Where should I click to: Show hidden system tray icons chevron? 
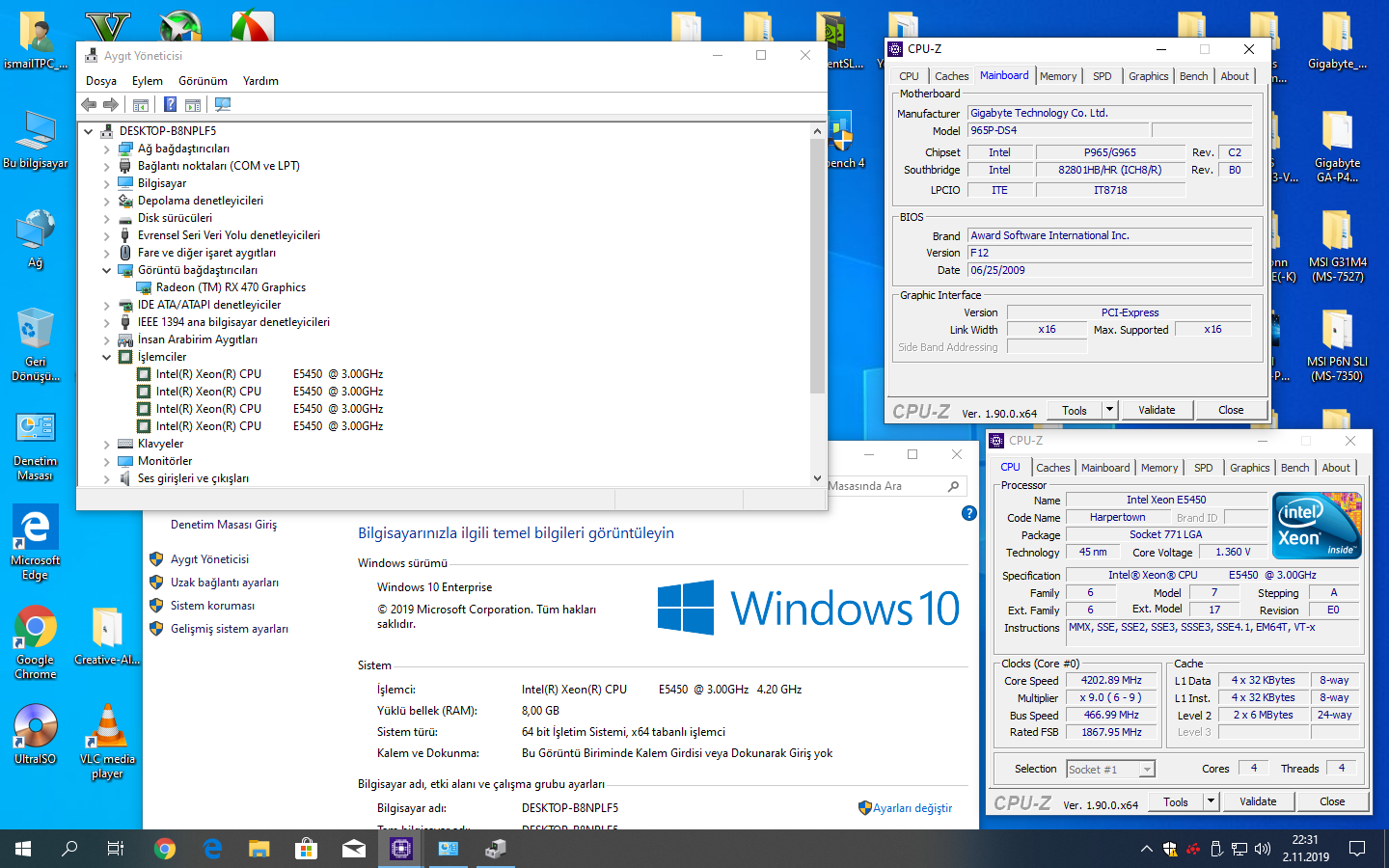point(1146,849)
